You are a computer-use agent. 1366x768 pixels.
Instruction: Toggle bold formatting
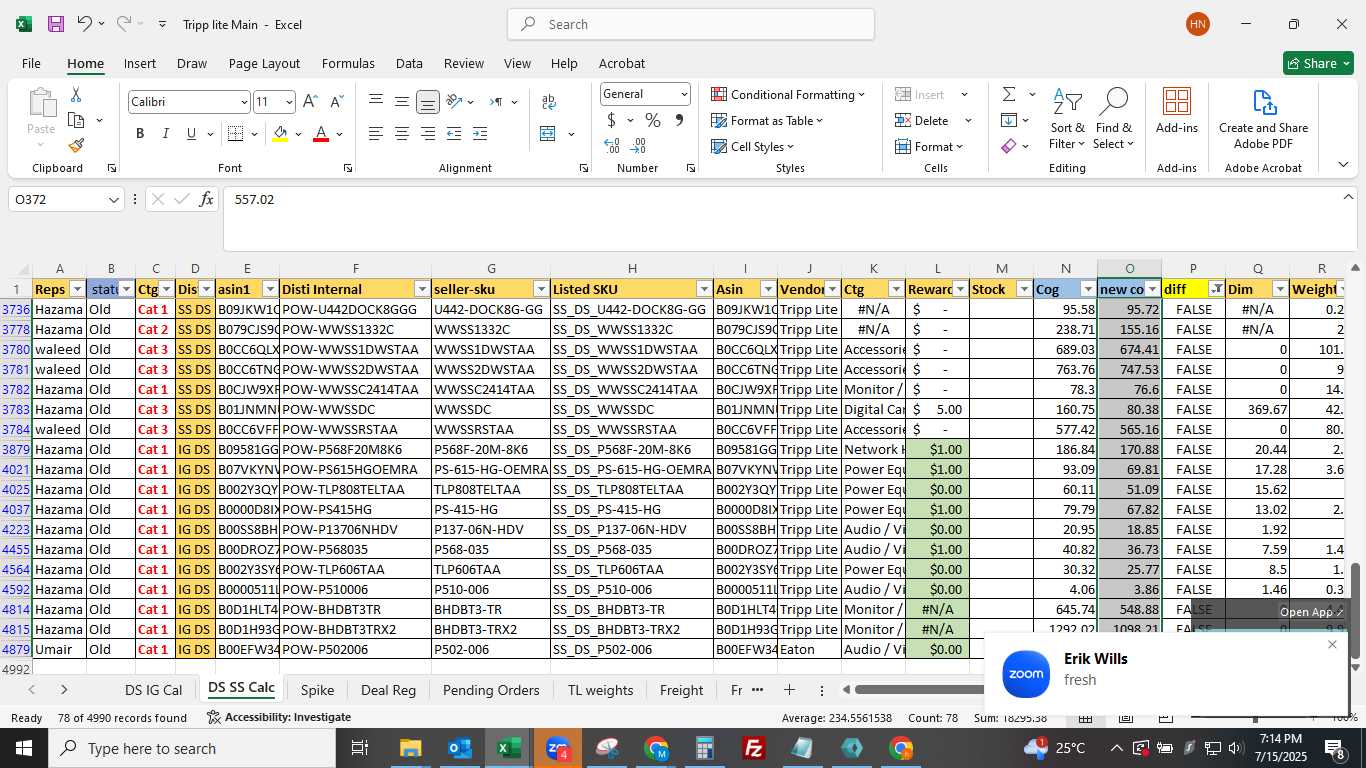coord(140,134)
